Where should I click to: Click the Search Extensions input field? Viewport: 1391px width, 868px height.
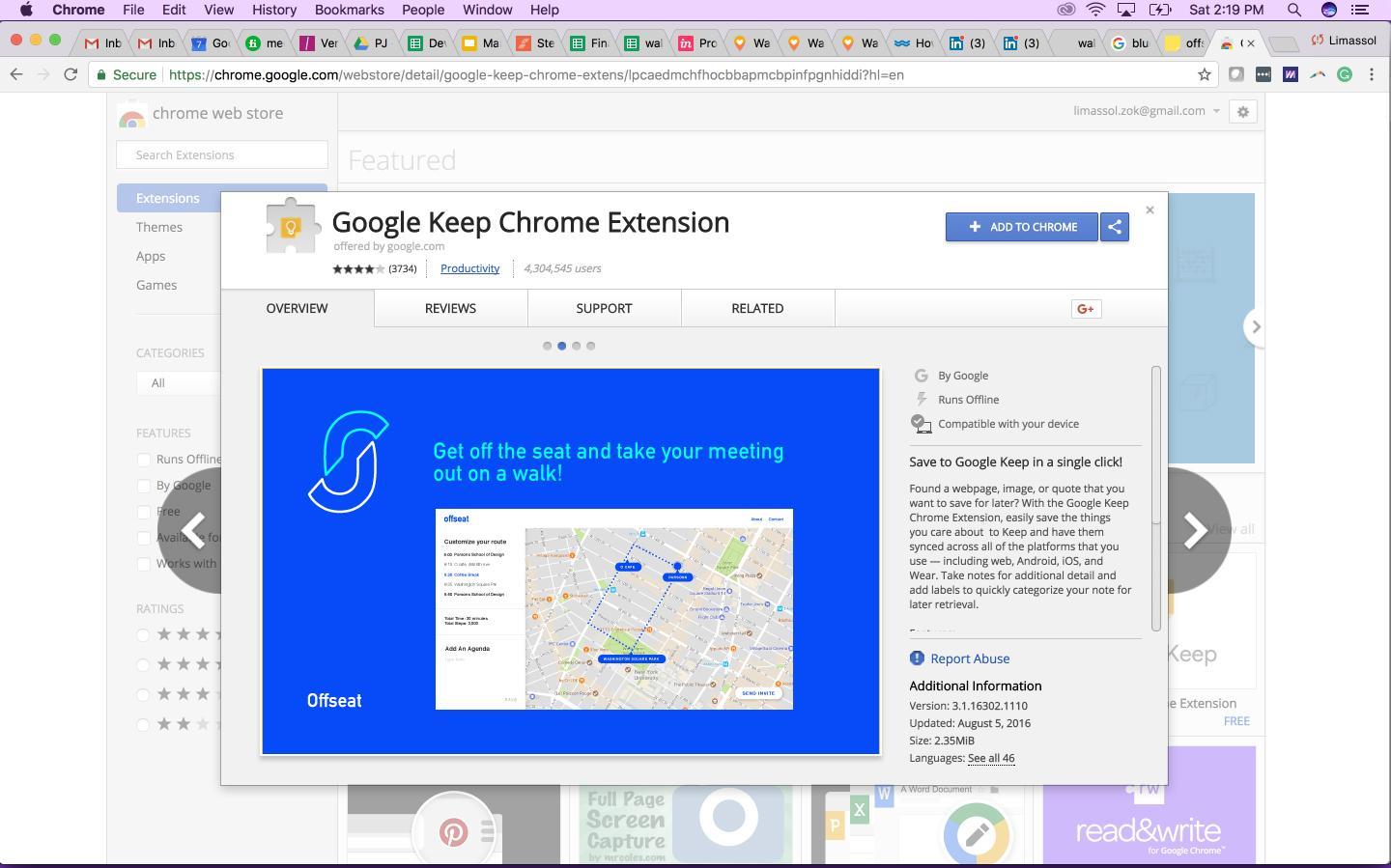pos(222,154)
